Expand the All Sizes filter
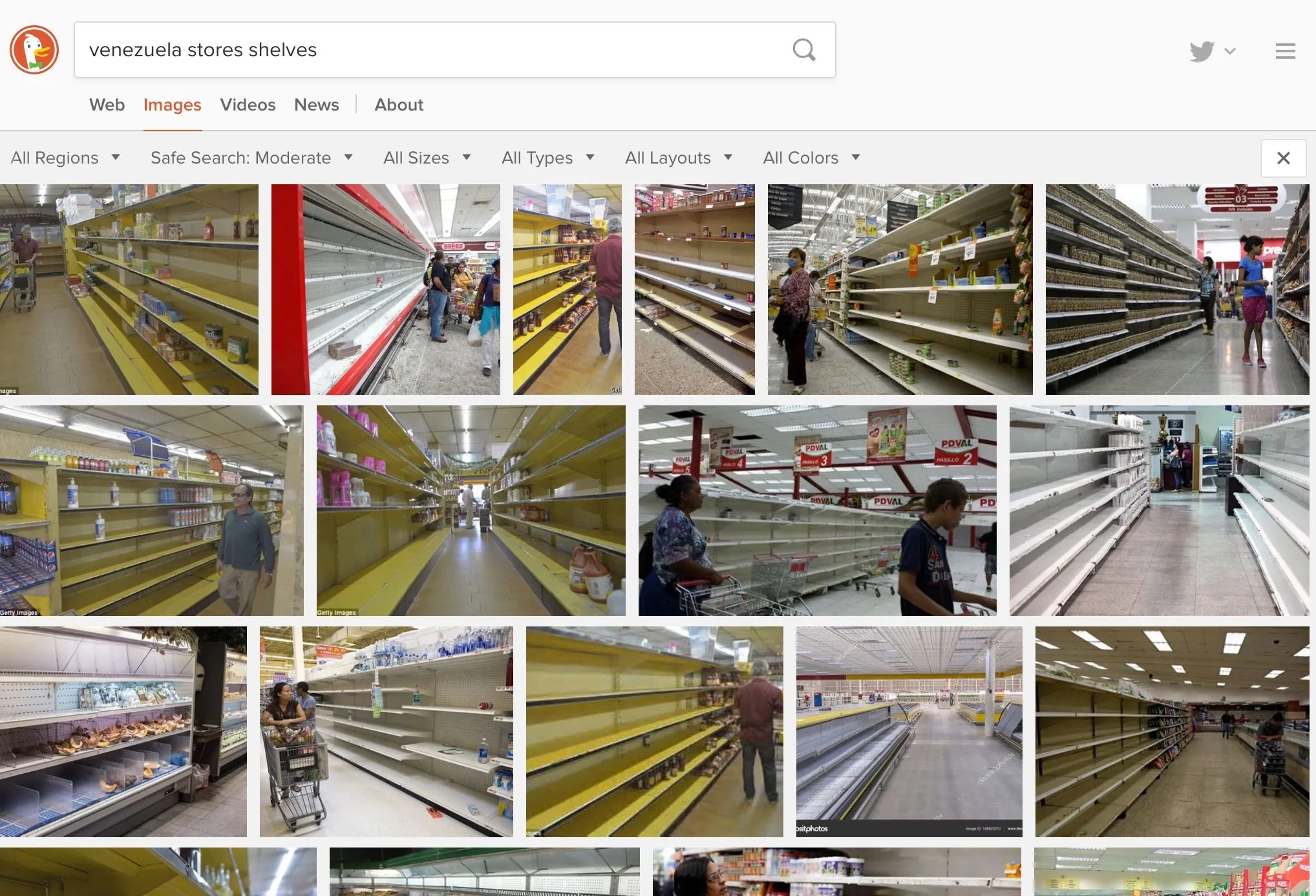This screenshot has width=1316, height=896. tap(427, 158)
